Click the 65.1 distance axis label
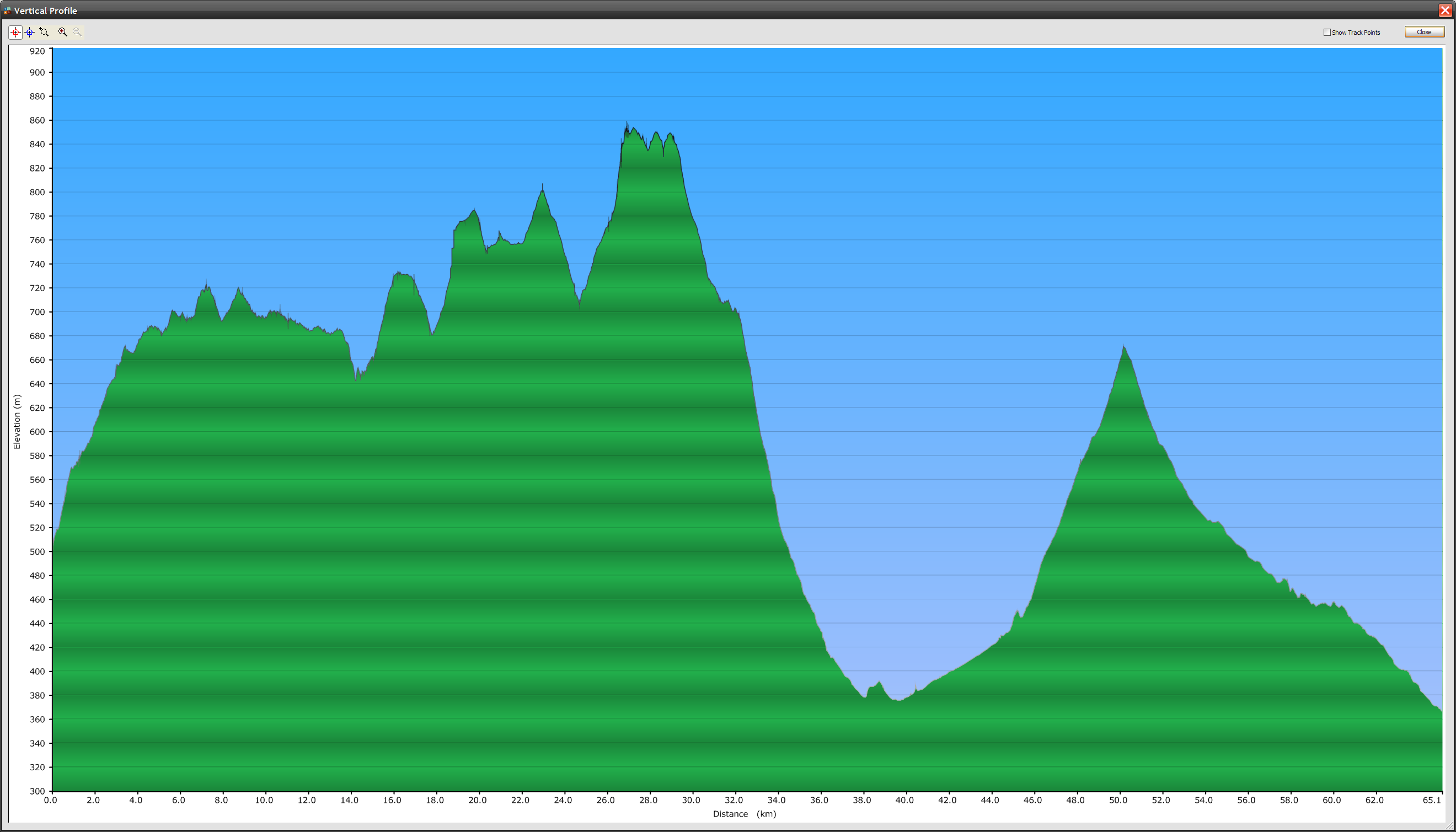This screenshot has width=1456, height=832. [1432, 800]
